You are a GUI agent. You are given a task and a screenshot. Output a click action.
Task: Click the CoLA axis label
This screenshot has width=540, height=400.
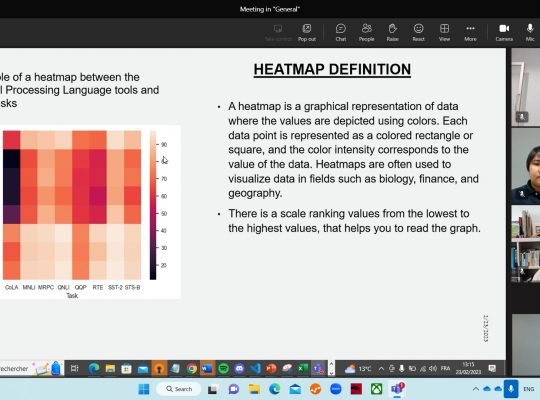point(11,287)
